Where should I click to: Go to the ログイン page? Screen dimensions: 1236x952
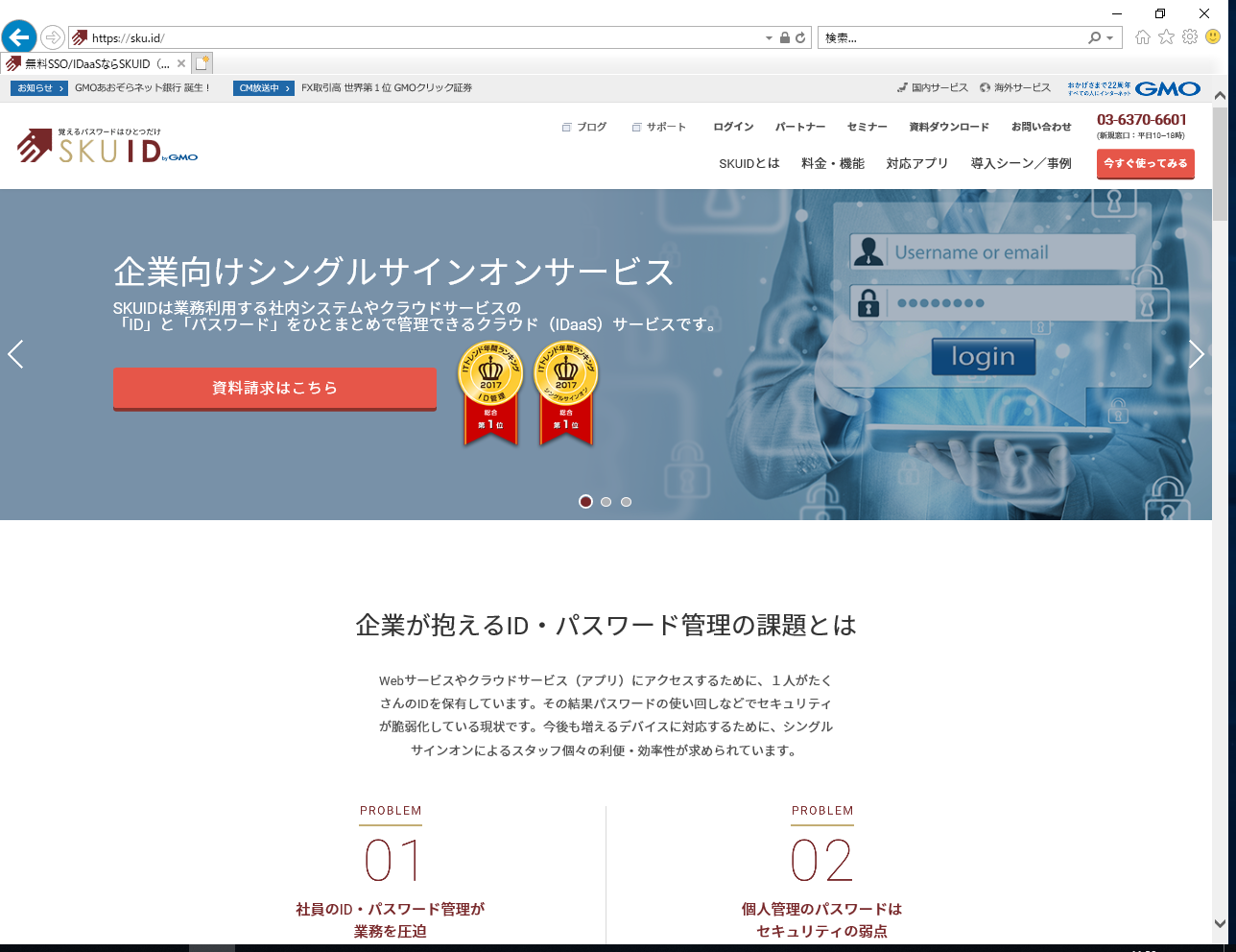pos(733,127)
